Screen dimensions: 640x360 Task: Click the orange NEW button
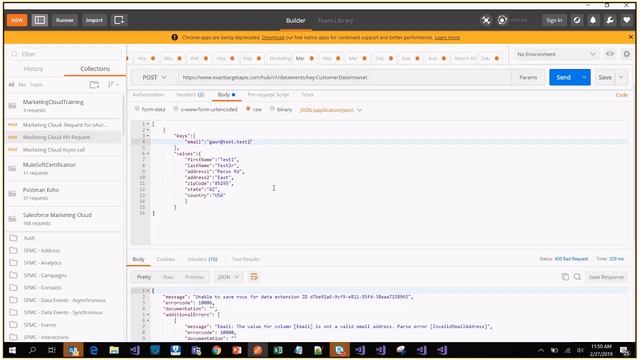coord(17,20)
